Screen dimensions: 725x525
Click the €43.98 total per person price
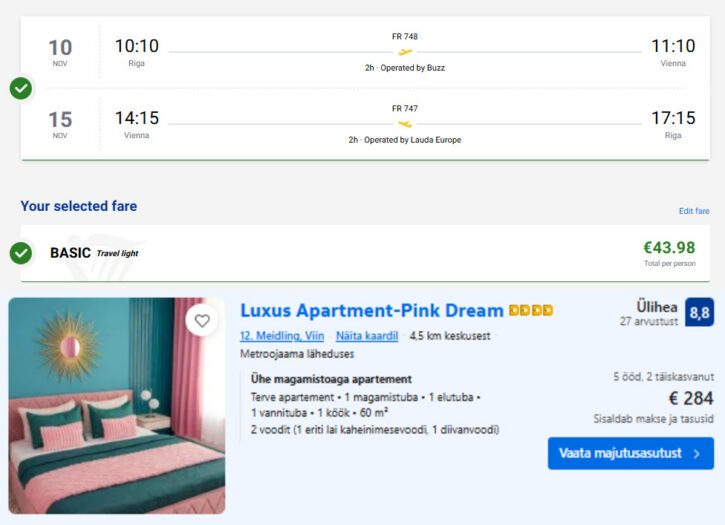[670, 247]
